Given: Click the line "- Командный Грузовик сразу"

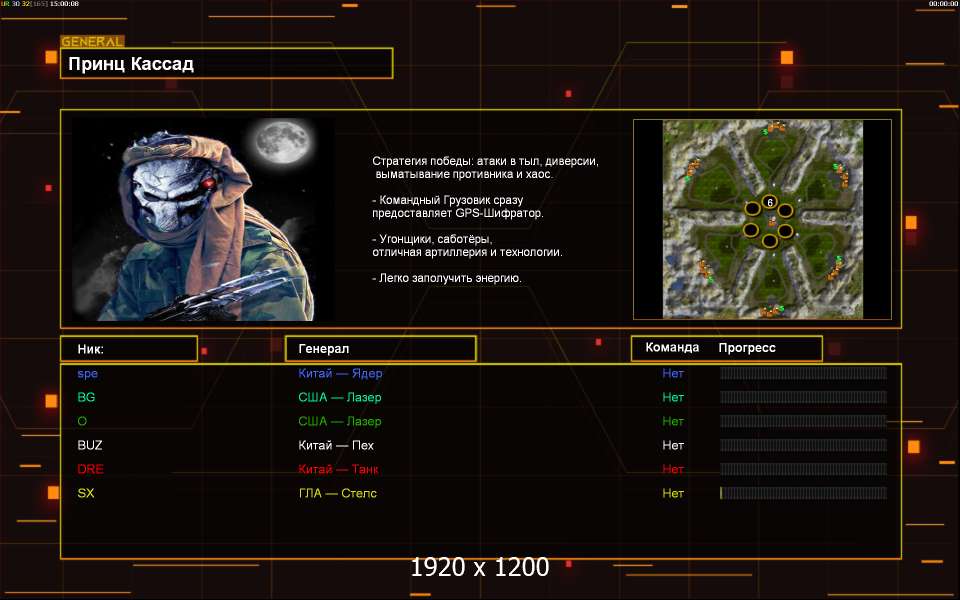Looking at the screenshot, I should click(448, 200).
